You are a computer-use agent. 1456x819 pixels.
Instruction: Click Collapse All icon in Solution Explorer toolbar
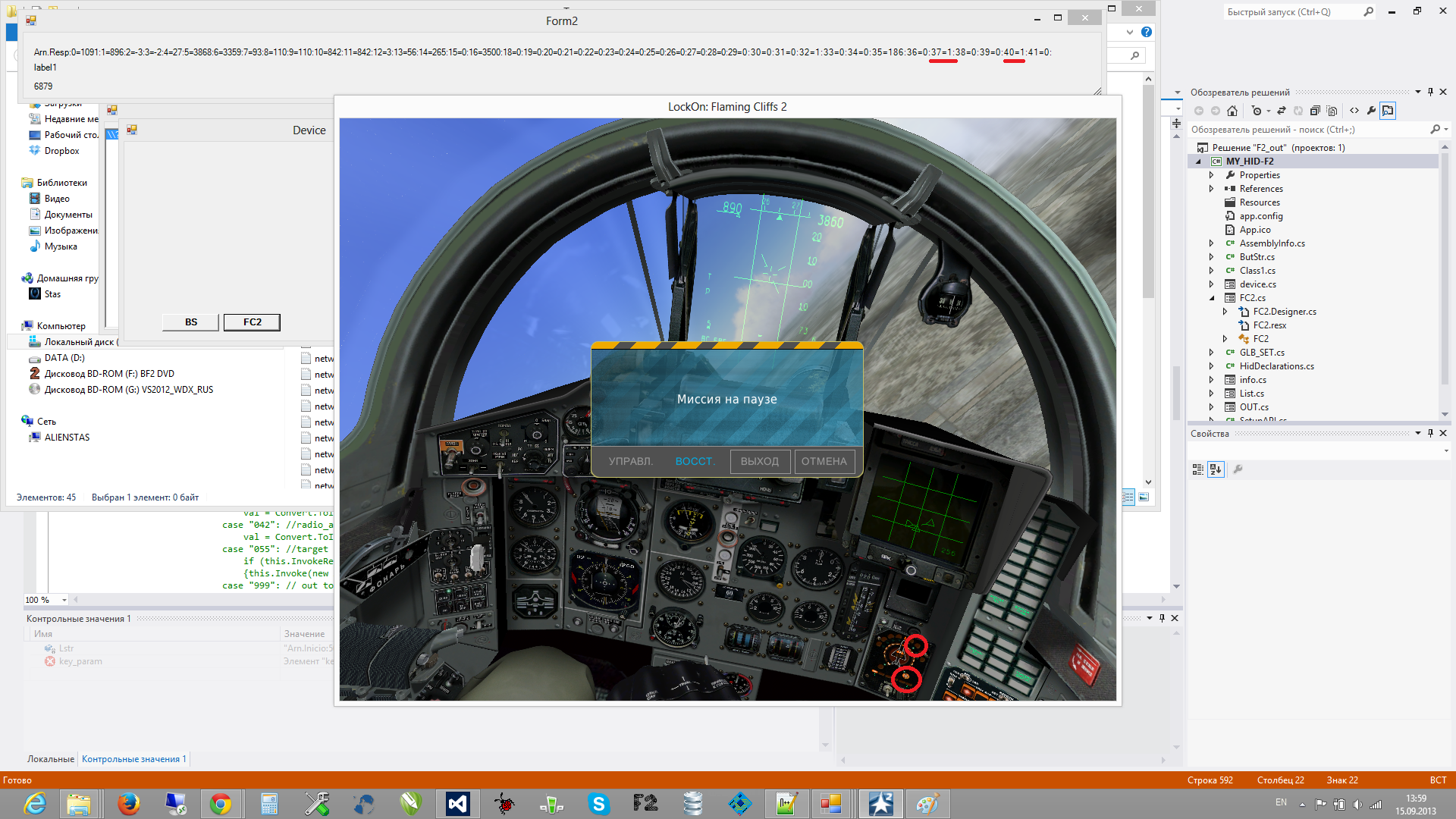tap(1315, 111)
